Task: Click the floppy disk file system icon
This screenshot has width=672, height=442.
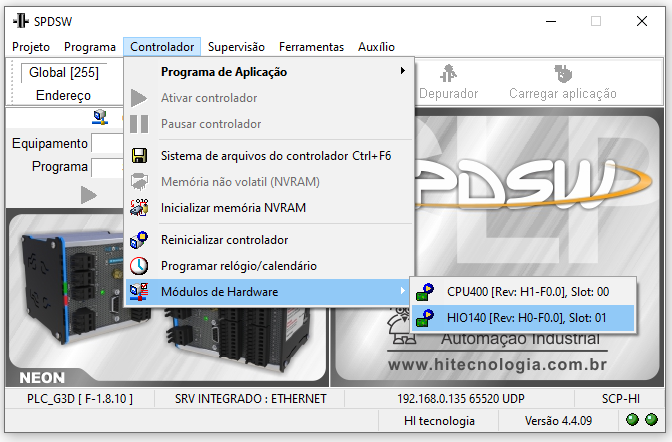Action: coord(139,156)
